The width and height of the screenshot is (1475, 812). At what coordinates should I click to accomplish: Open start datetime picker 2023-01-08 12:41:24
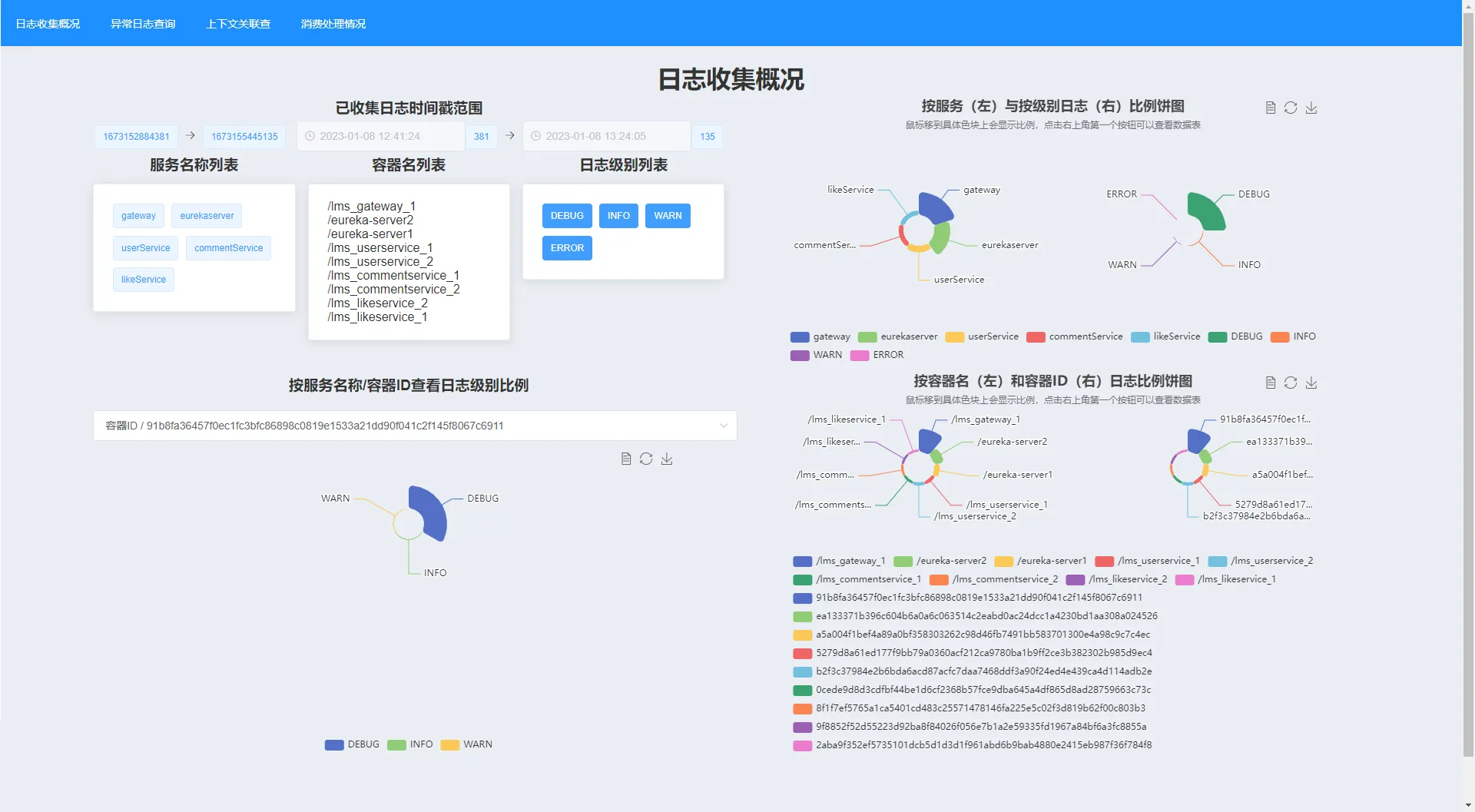[x=380, y=137]
